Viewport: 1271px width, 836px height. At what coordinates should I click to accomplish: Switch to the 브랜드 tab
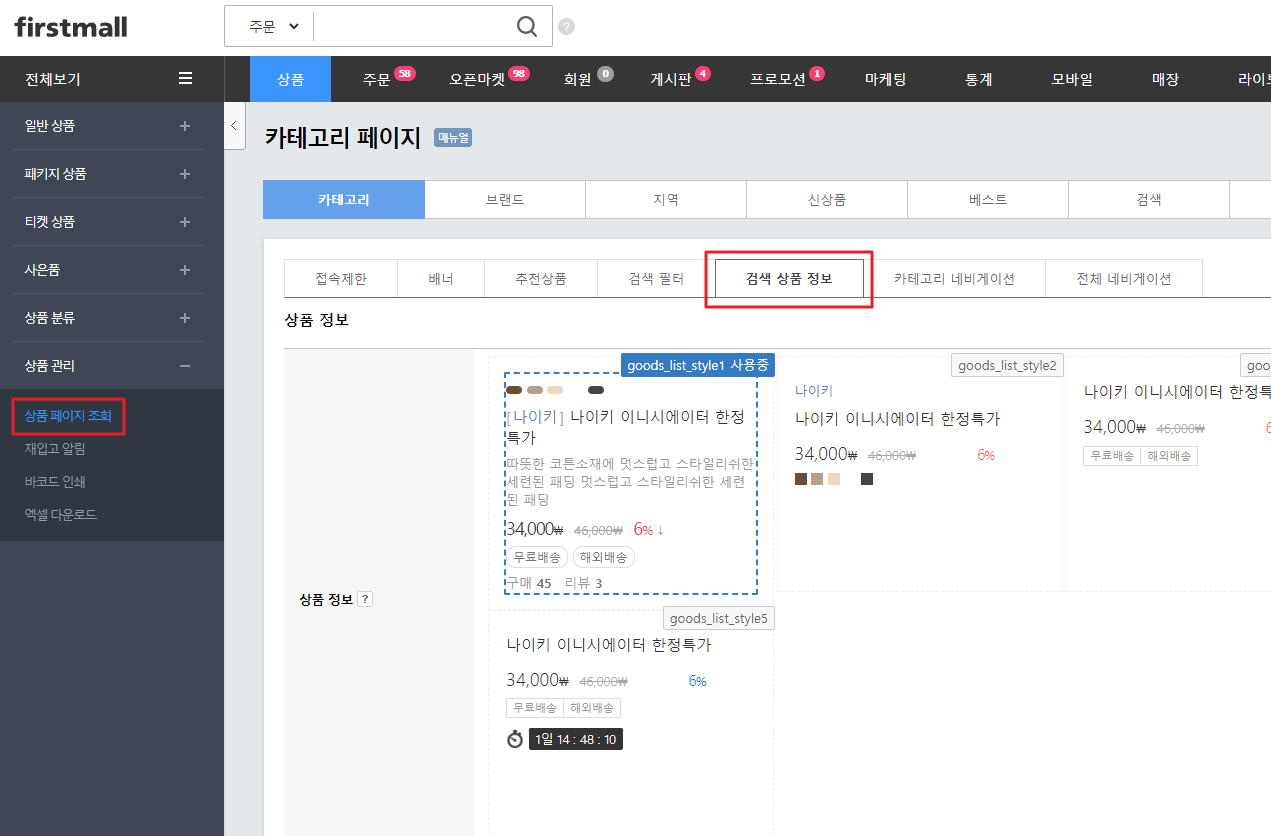click(x=505, y=199)
